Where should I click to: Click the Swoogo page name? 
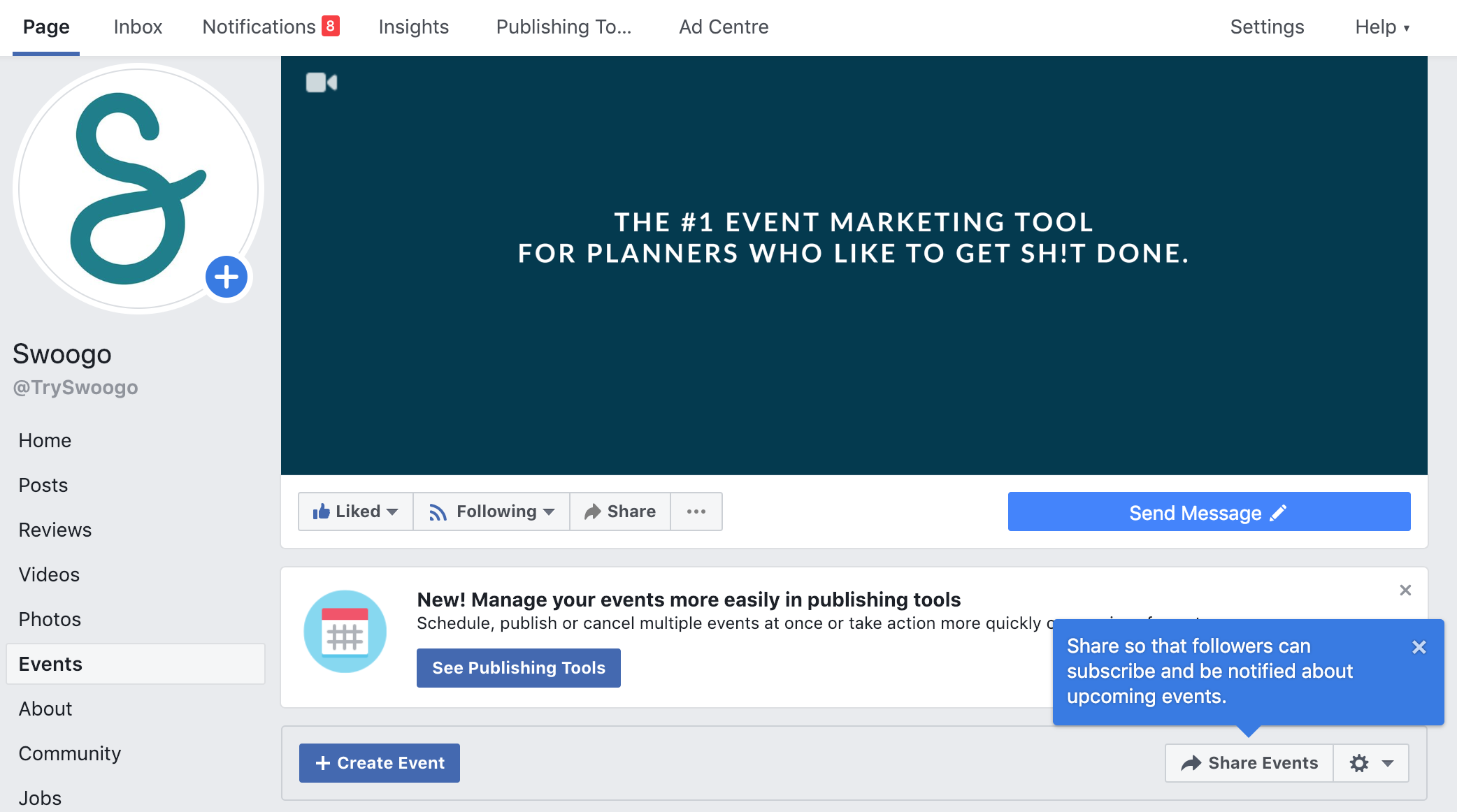(x=62, y=354)
